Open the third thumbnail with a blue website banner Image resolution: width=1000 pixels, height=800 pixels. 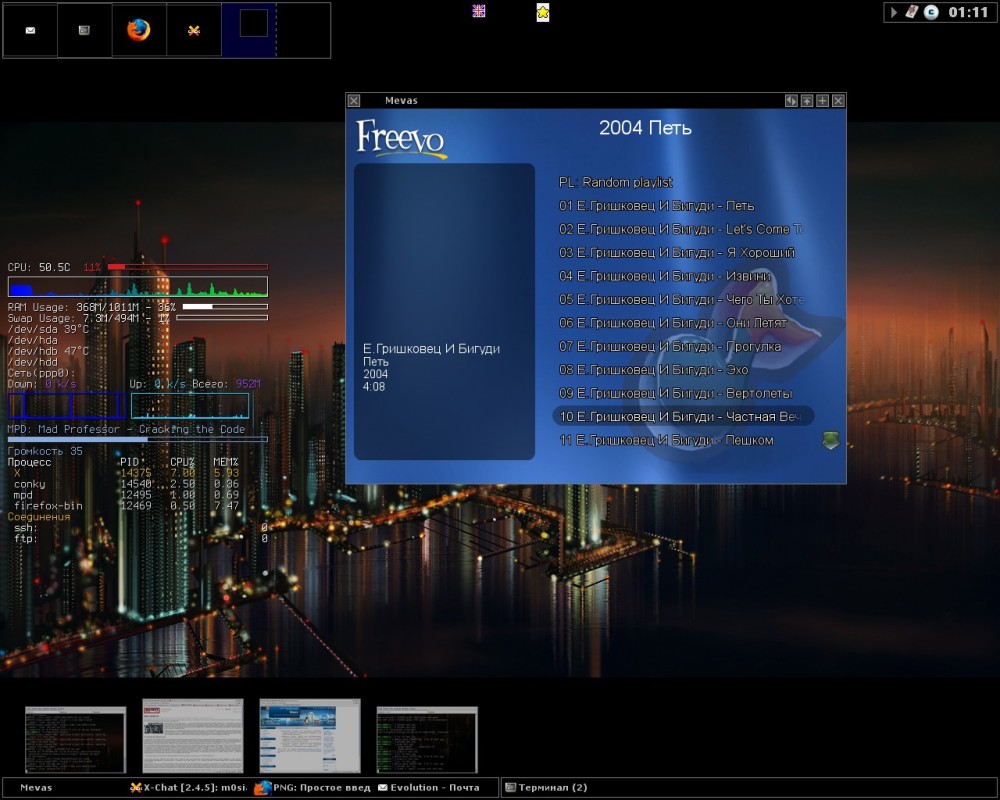[x=310, y=736]
